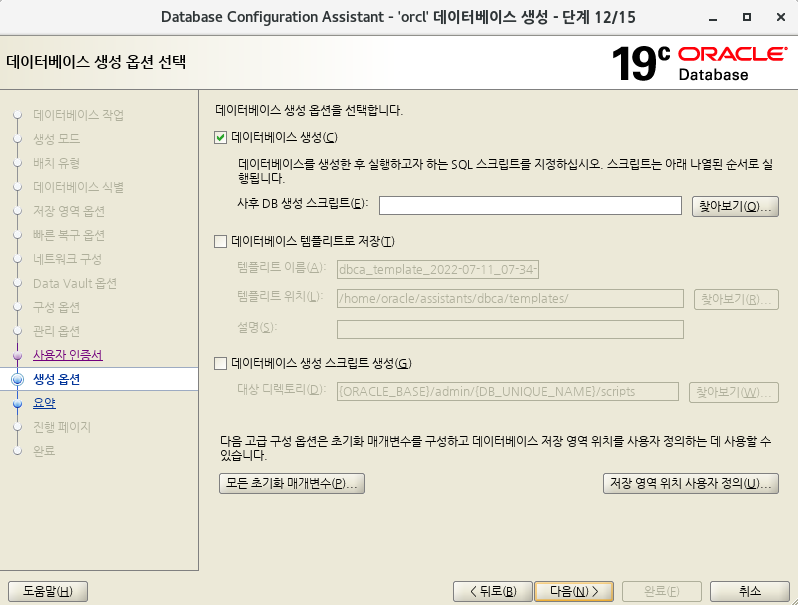The image size is (798, 605).
Task: Click disabled 찾아보기(R) browse button
Action: [736, 299]
